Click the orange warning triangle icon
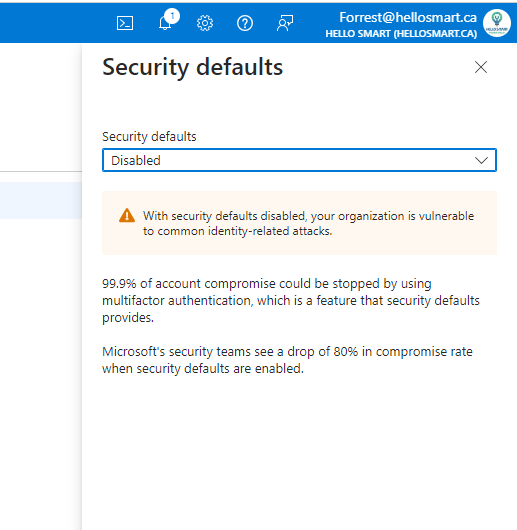Viewport: 517px width, 530px height. [127, 216]
